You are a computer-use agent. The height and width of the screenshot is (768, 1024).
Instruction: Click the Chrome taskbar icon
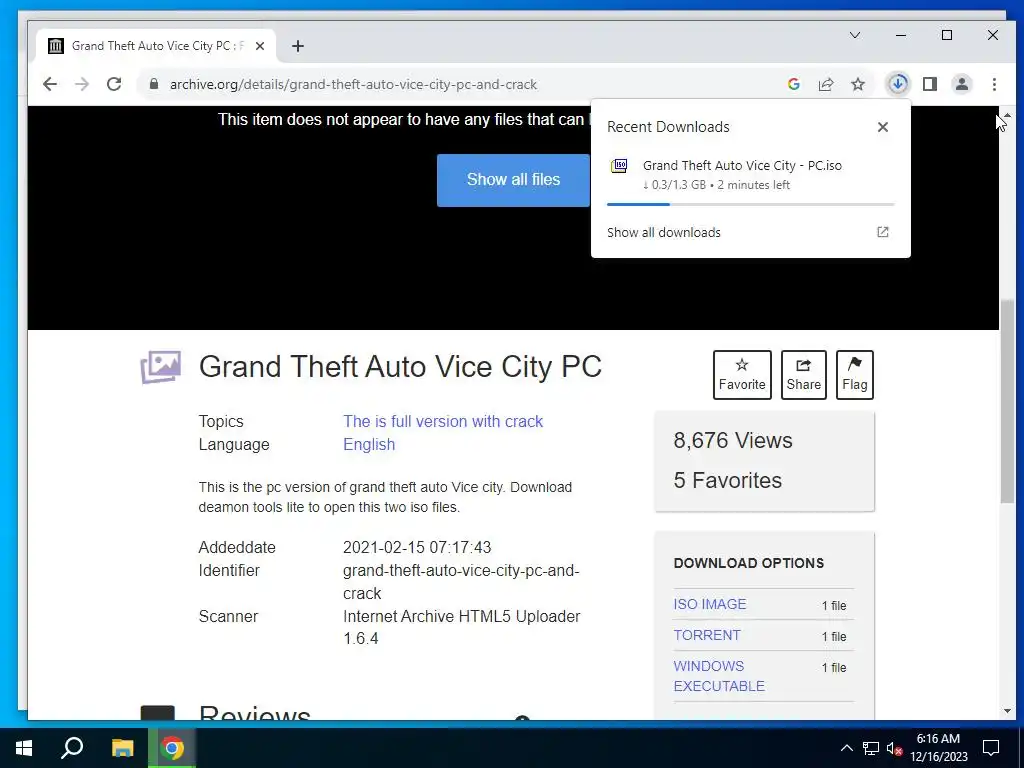click(172, 748)
